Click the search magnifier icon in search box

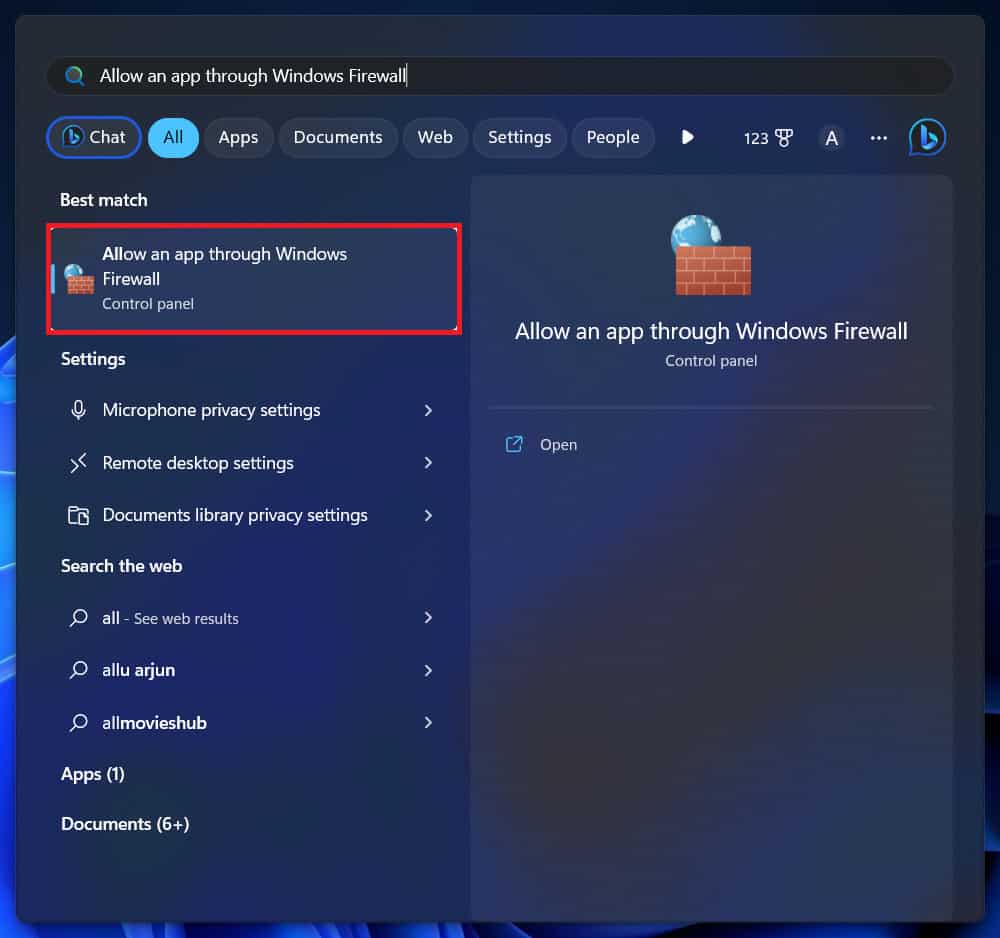(x=75, y=76)
